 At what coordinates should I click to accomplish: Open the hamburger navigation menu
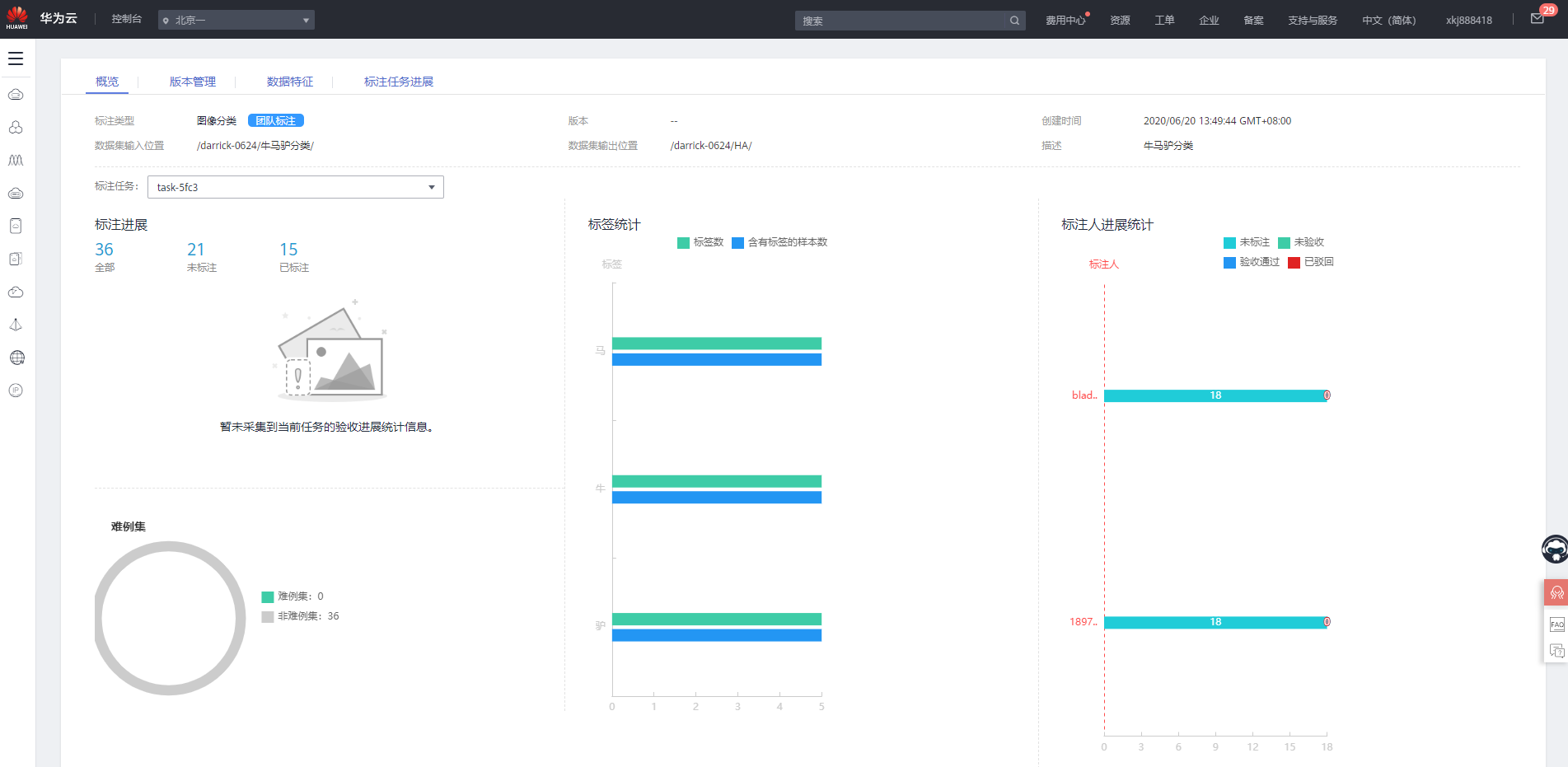[x=16, y=58]
